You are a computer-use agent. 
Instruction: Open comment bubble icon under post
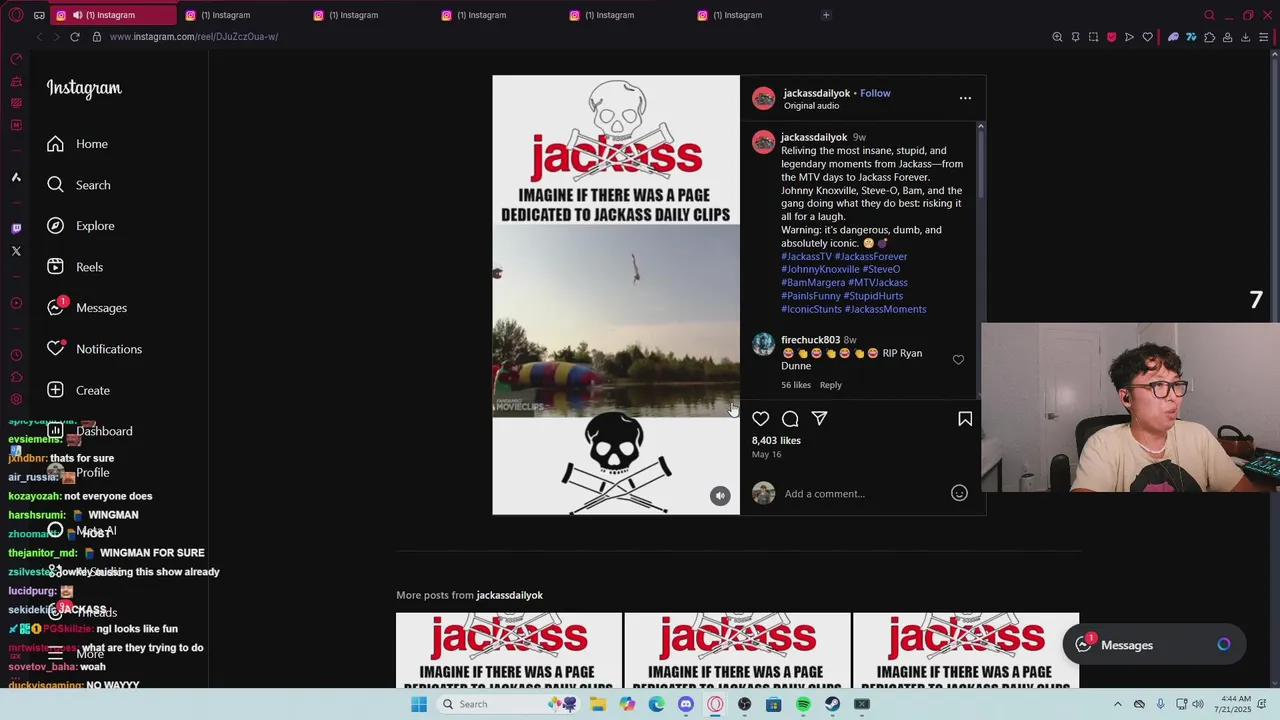[x=790, y=419]
